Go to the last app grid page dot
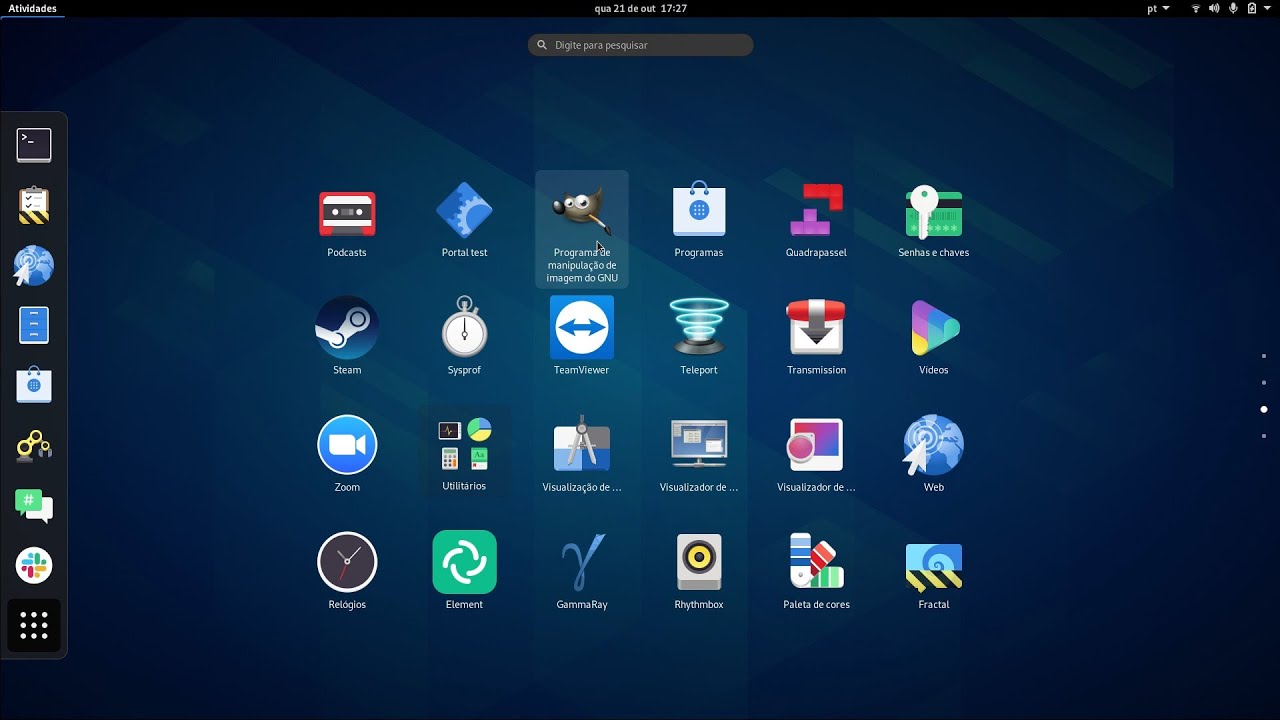Image resolution: width=1280 pixels, height=720 pixels. tap(1264, 436)
